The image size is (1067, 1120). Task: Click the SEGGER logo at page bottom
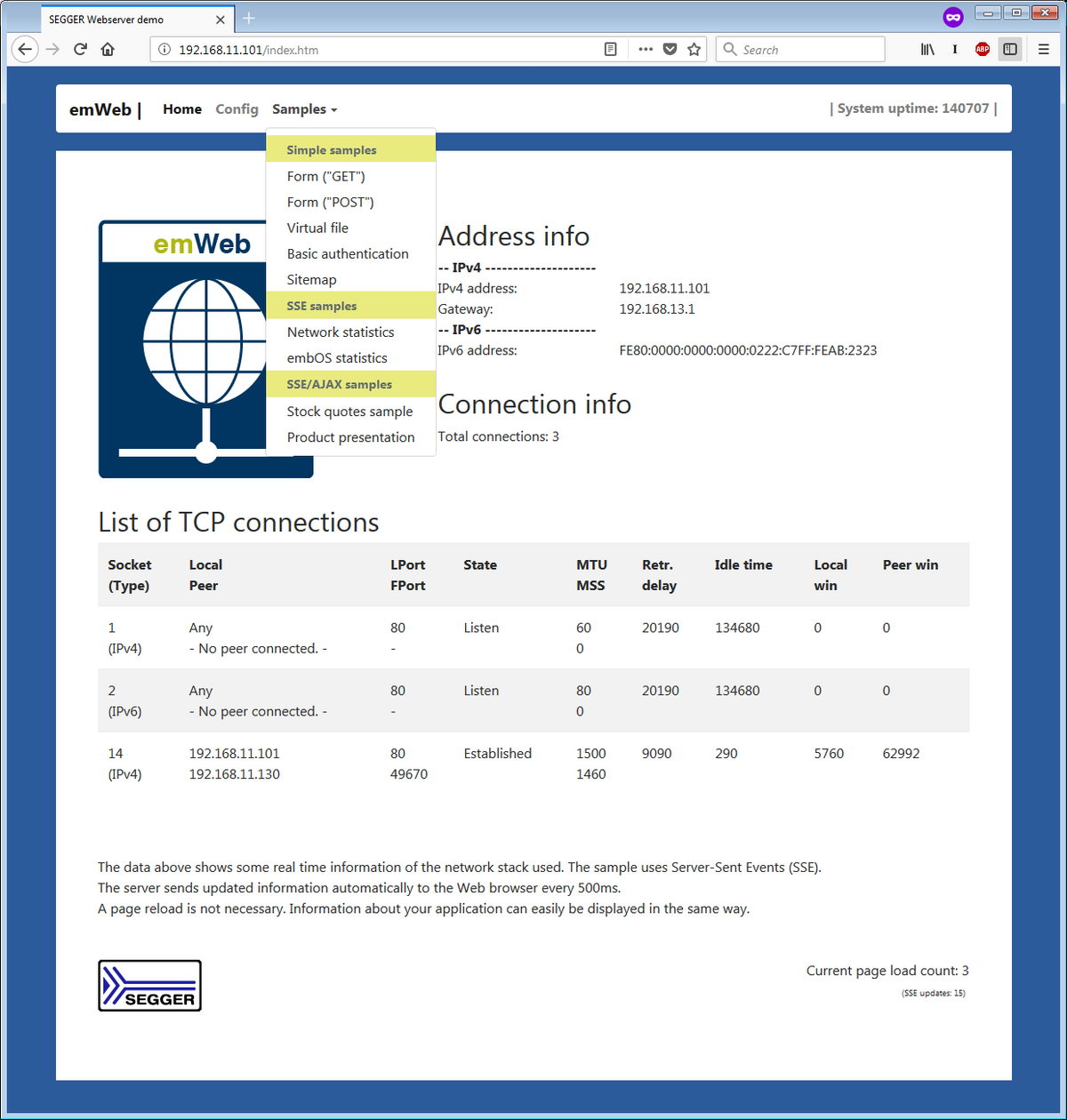point(149,985)
